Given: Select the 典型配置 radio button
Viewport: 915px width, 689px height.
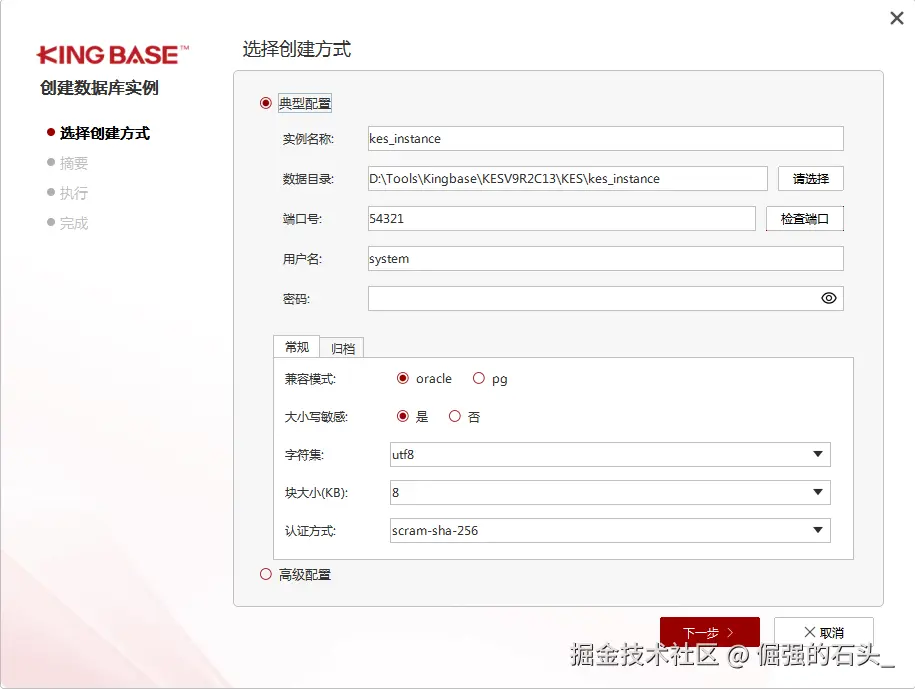Looking at the screenshot, I should pyautogui.click(x=266, y=103).
